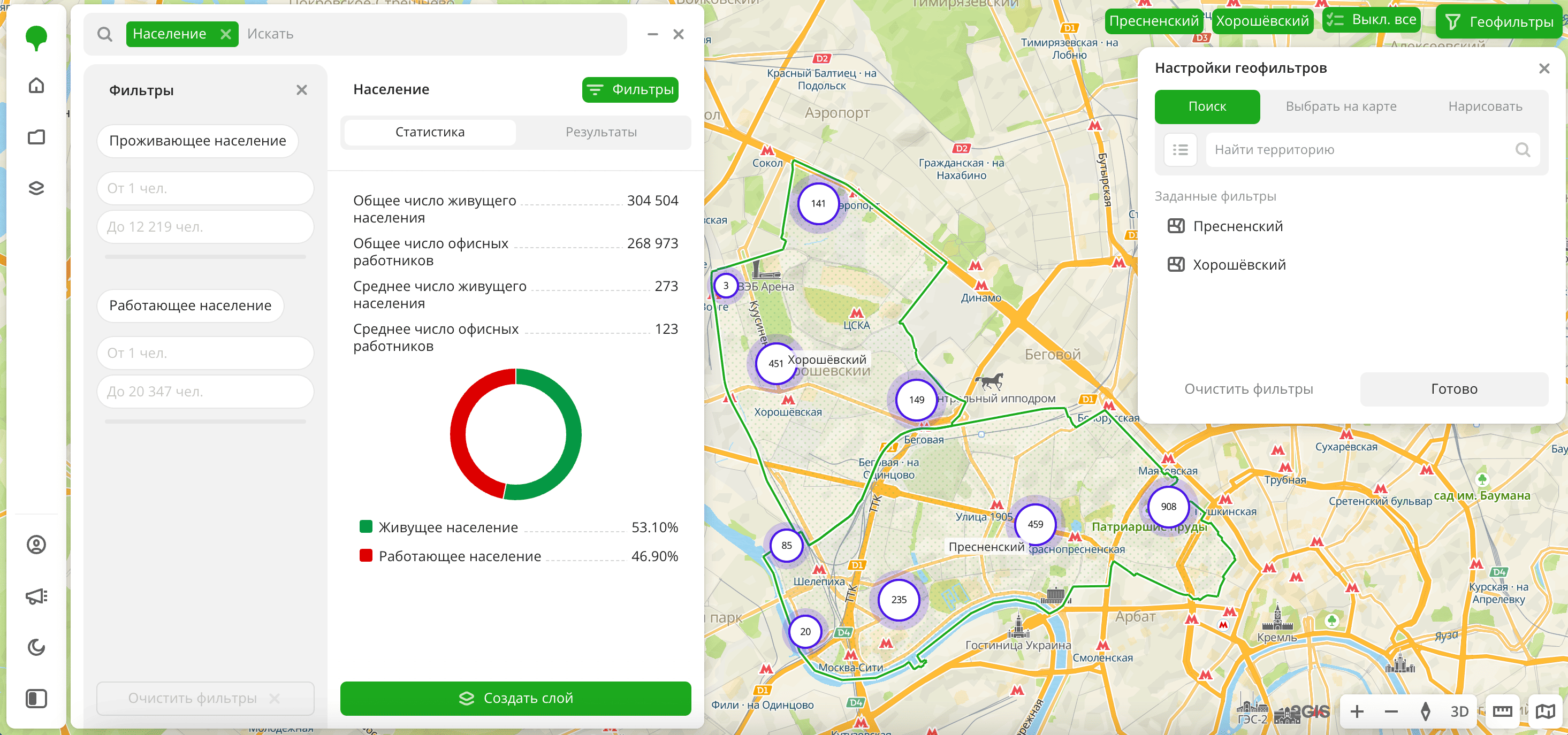1568x735 pixels.
Task: Open the home icon in left sidebar
Action: coord(36,85)
